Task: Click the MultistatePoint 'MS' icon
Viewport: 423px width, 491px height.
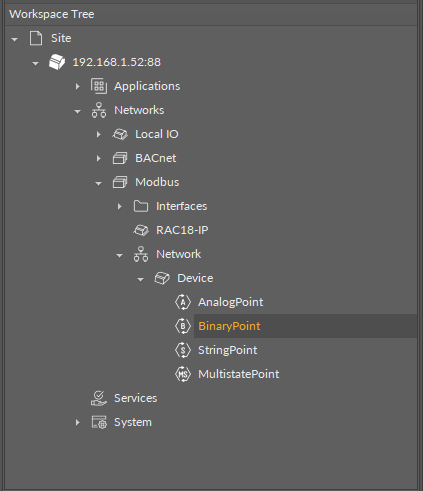Action: pos(183,374)
